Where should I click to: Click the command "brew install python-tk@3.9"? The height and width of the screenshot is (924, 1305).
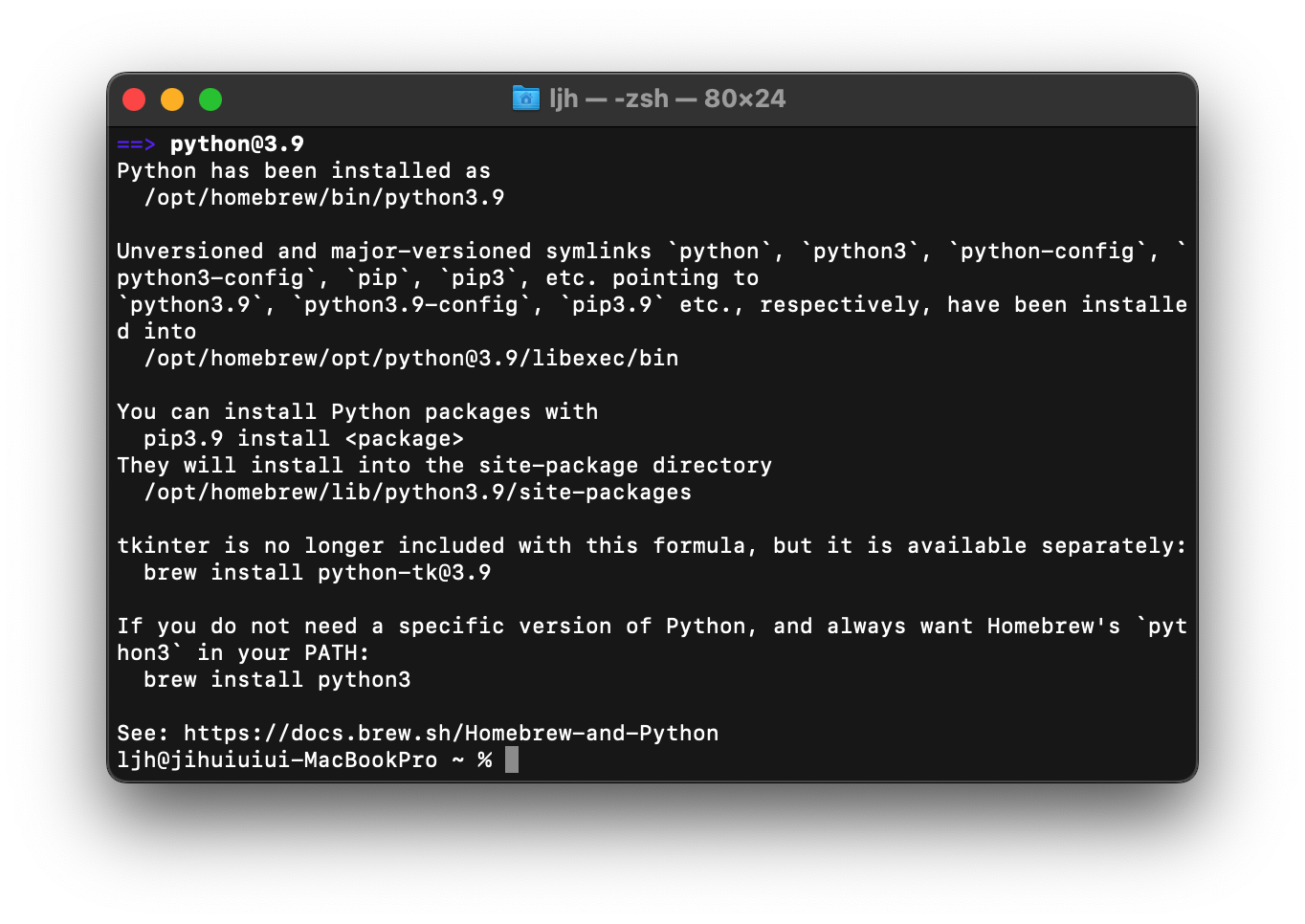click(317, 573)
